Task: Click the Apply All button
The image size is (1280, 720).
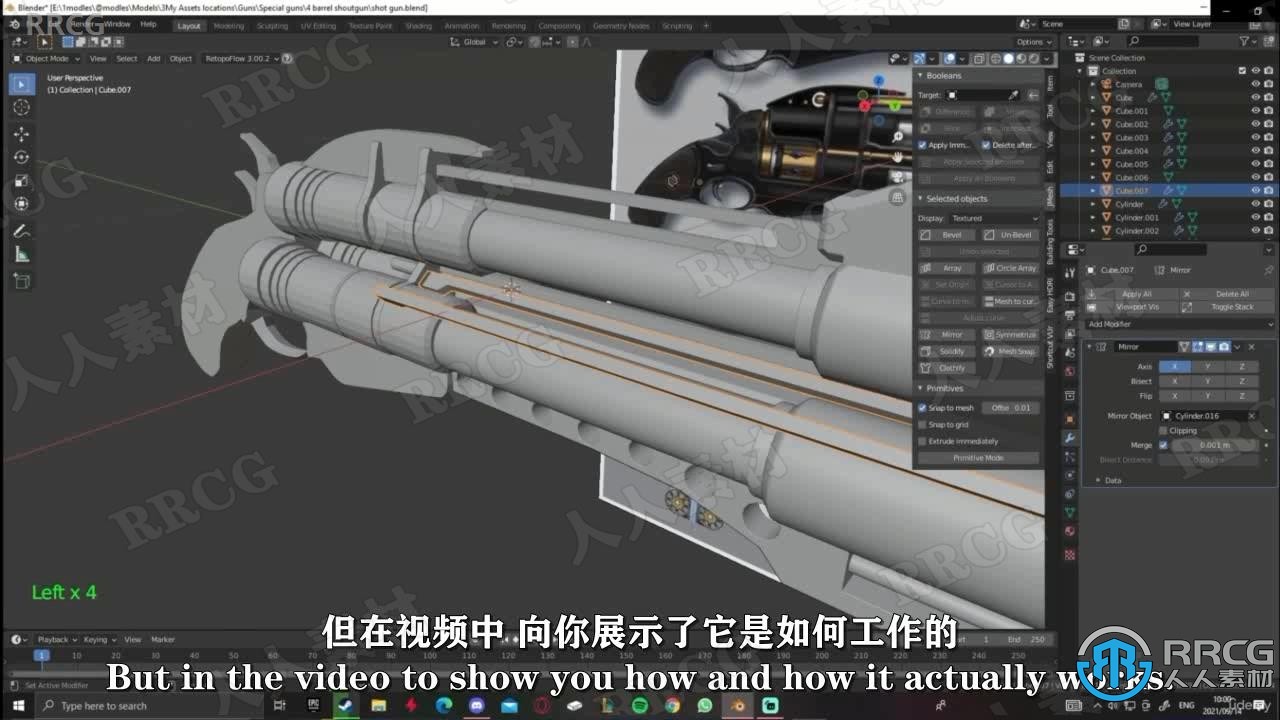Action: click(1132, 294)
